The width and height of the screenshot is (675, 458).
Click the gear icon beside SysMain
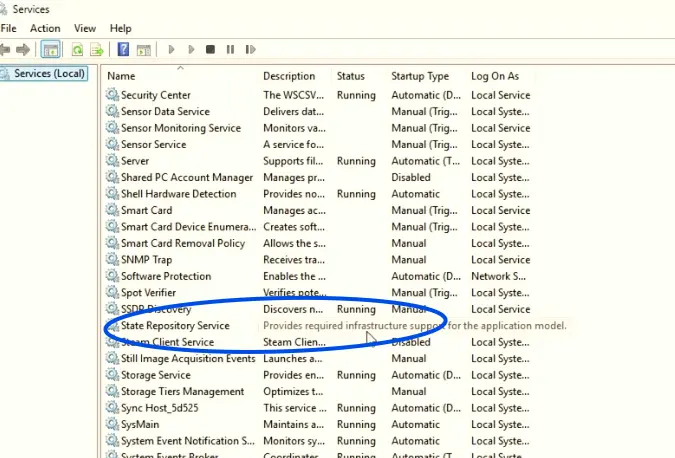tap(112, 424)
